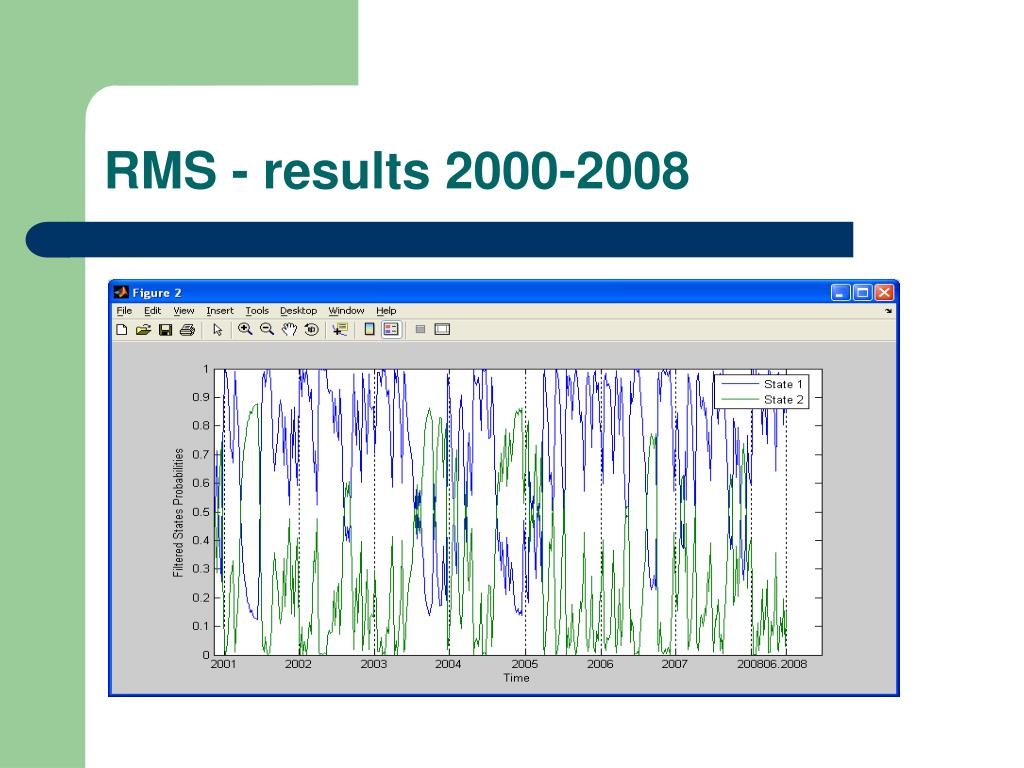The width and height of the screenshot is (1024, 768).
Task: Click the 2004 x-axis tick label
Action: (x=448, y=664)
